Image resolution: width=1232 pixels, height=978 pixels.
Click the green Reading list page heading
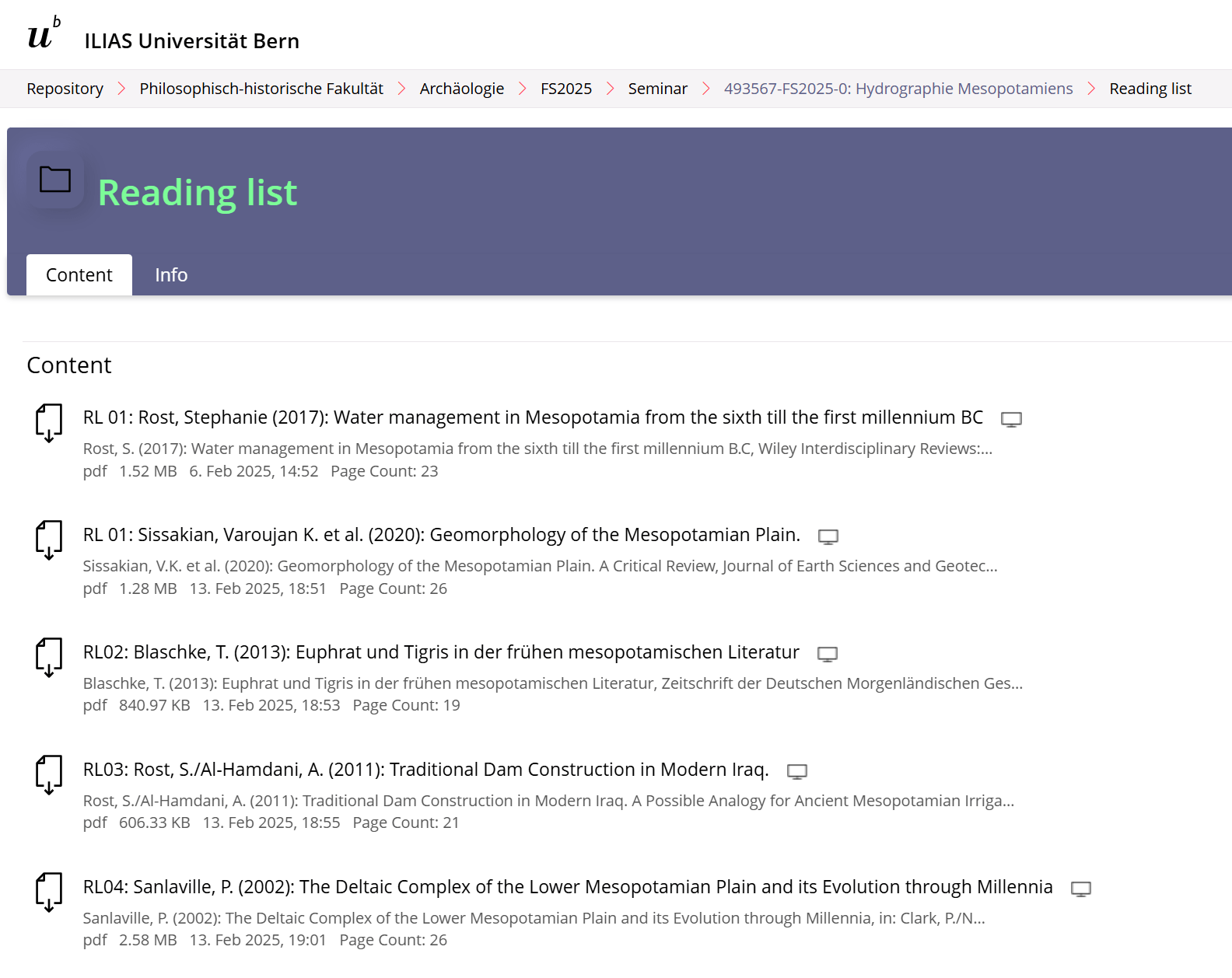click(198, 193)
